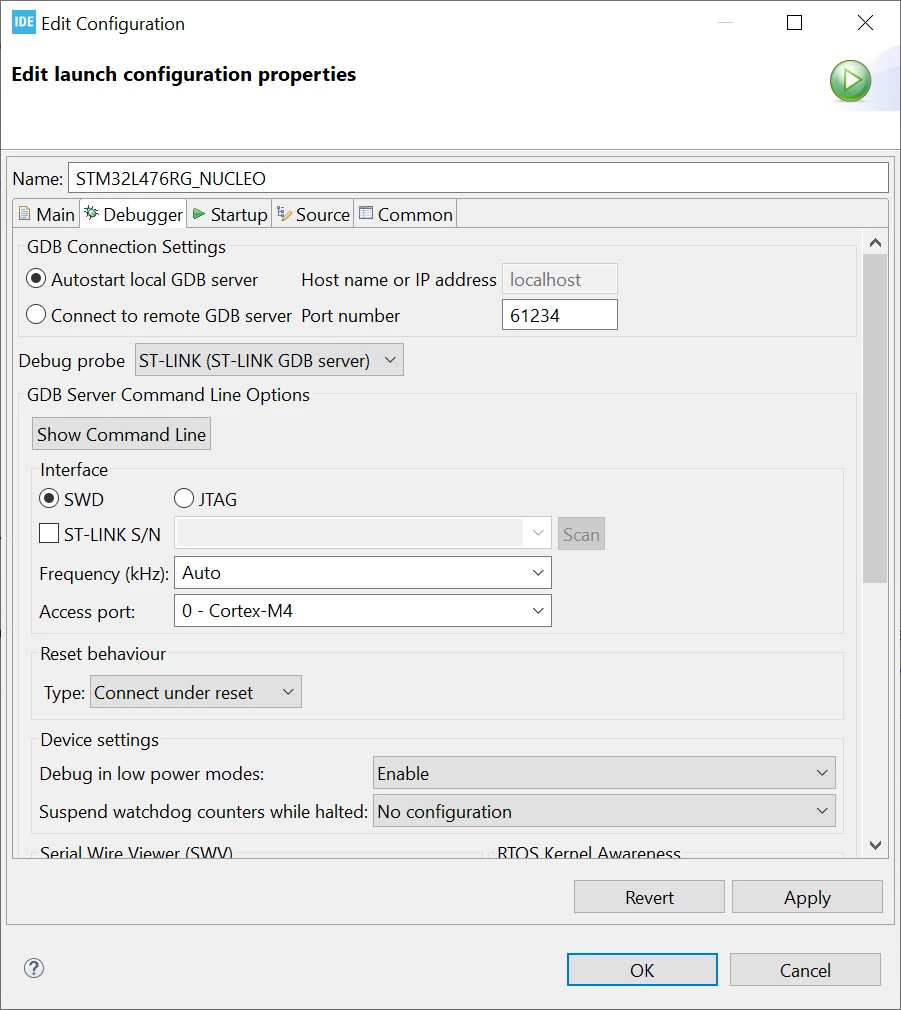Screen dimensions: 901x1010
Task: Enable the ST-LINK S/N checkbox
Action: click(x=49, y=533)
